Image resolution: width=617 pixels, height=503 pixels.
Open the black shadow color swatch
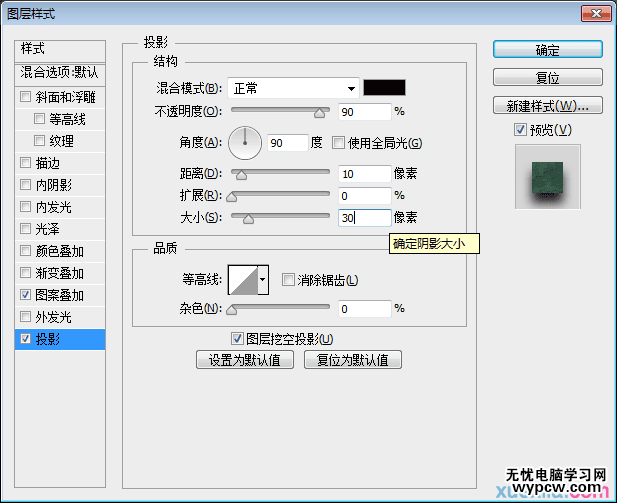384,87
